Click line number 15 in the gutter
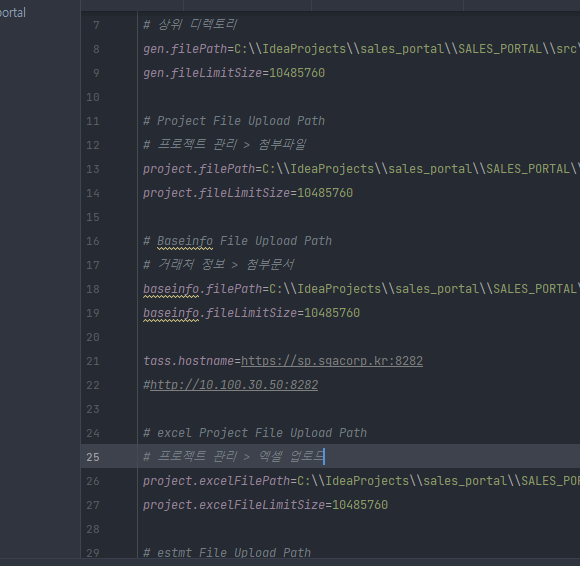The height and width of the screenshot is (566, 580). pyautogui.click(x=93, y=218)
